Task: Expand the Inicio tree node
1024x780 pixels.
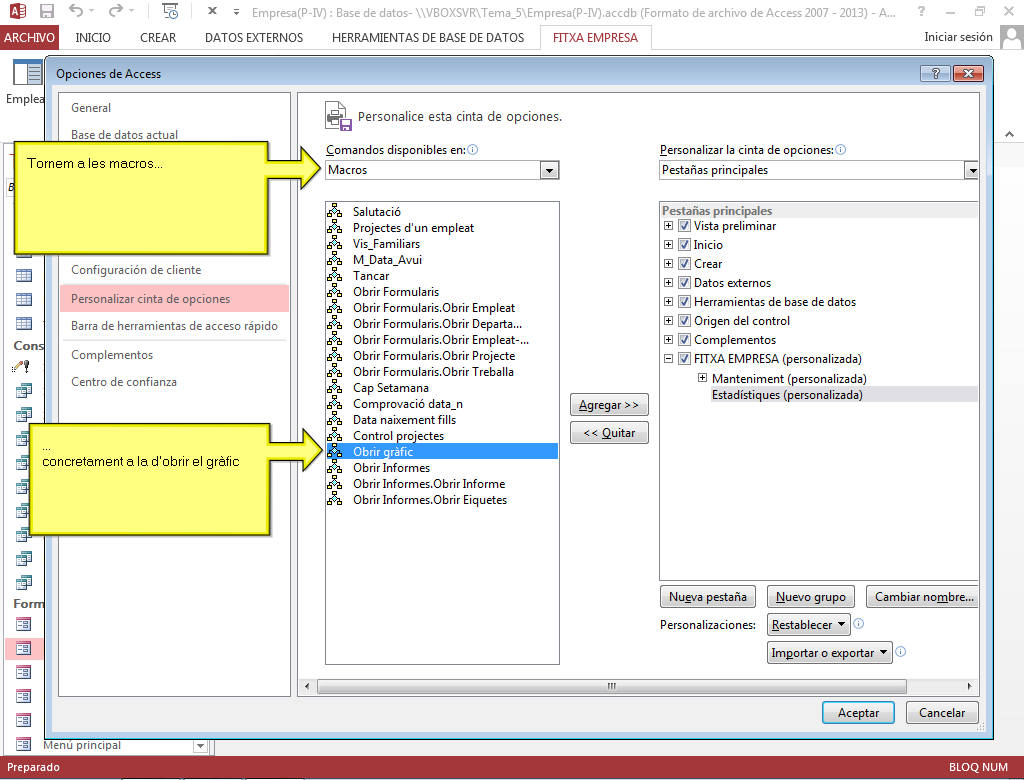Action: (668, 245)
